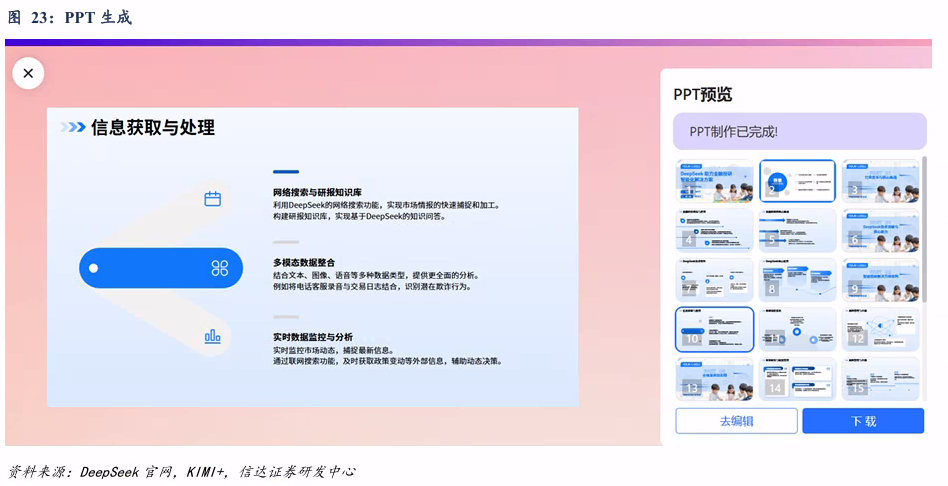Click the four-circle grid icon on blue pill
948x486 pixels.
click(x=220, y=268)
